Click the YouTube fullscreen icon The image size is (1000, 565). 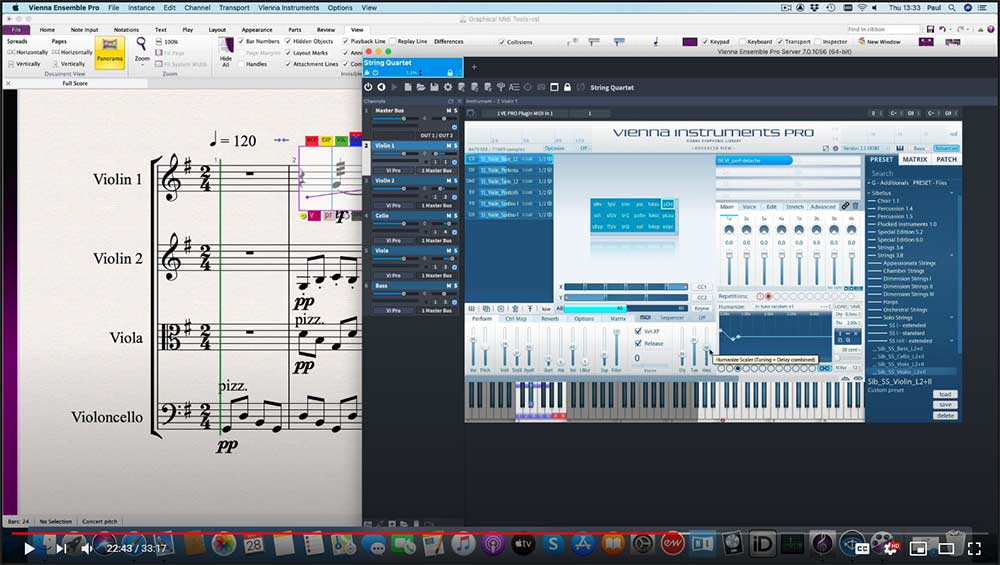pyautogui.click(x=974, y=548)
